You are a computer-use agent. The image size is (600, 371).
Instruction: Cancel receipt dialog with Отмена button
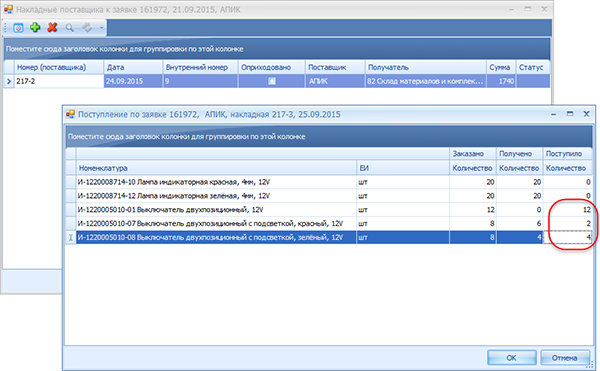564,358
